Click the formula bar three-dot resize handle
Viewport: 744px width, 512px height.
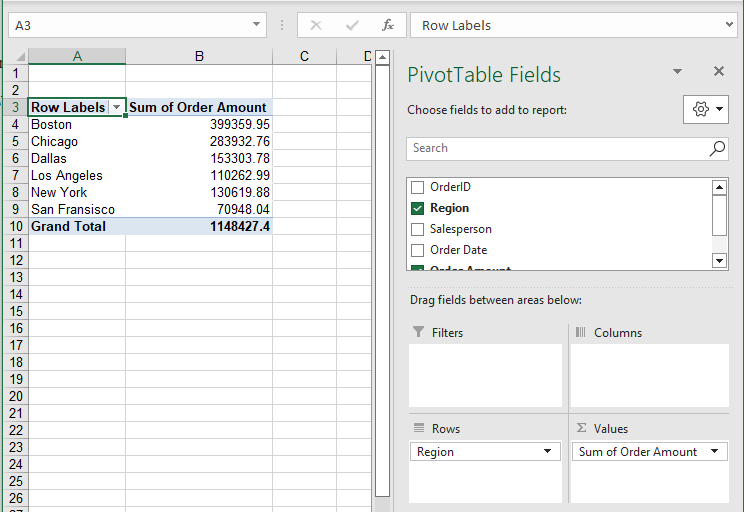click(282, 25)
